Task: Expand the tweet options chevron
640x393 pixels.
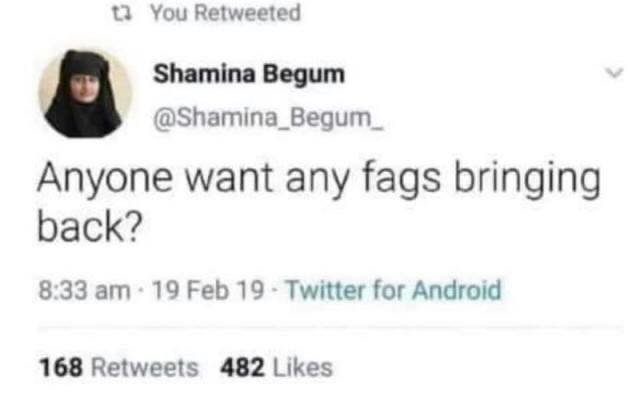Action: point(614,73)
